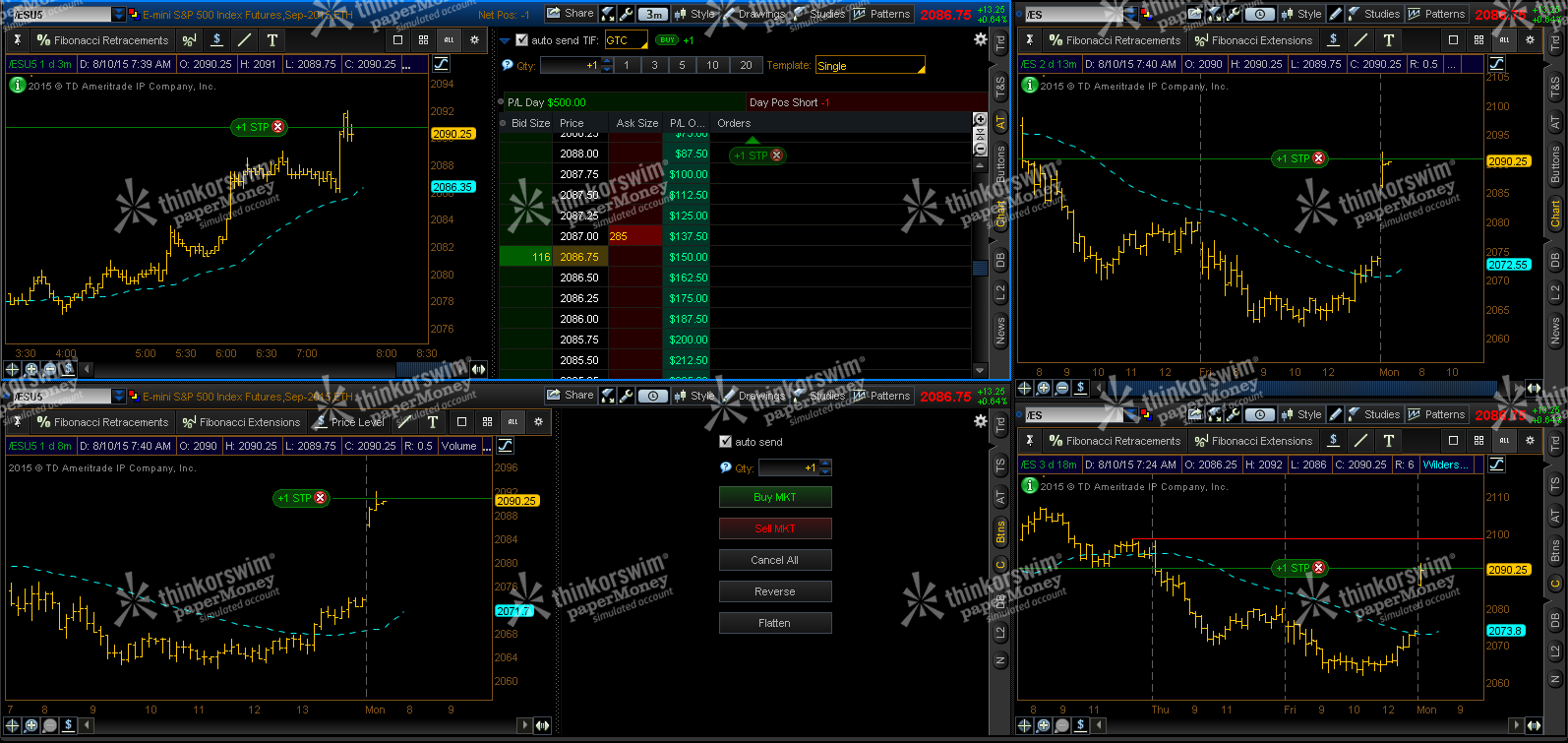Click the Flatten button
This screenshot has width=1568, height=743.
point(775,623)
